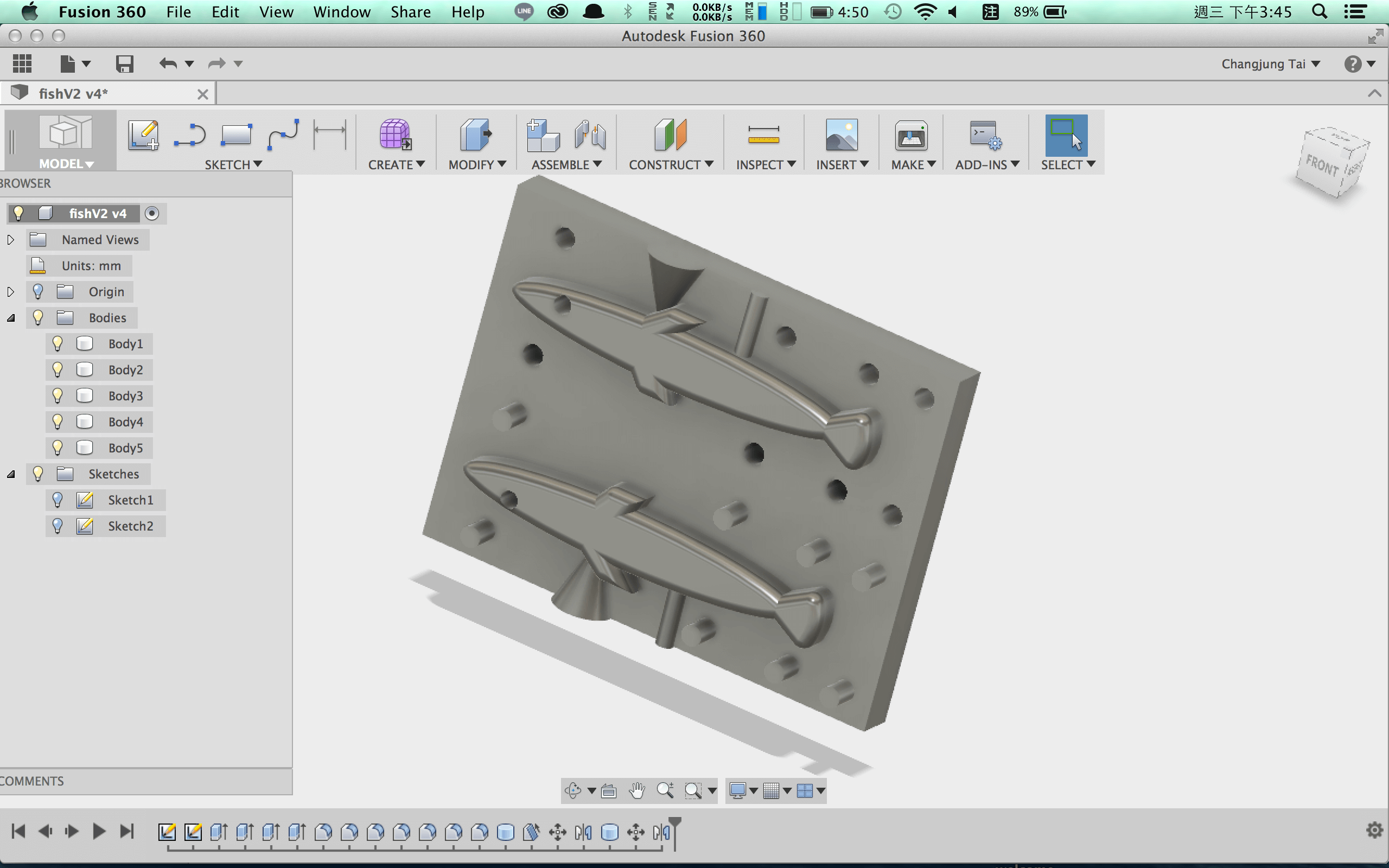
Task: Click the Undo arrow
Action: coord(168,63)
